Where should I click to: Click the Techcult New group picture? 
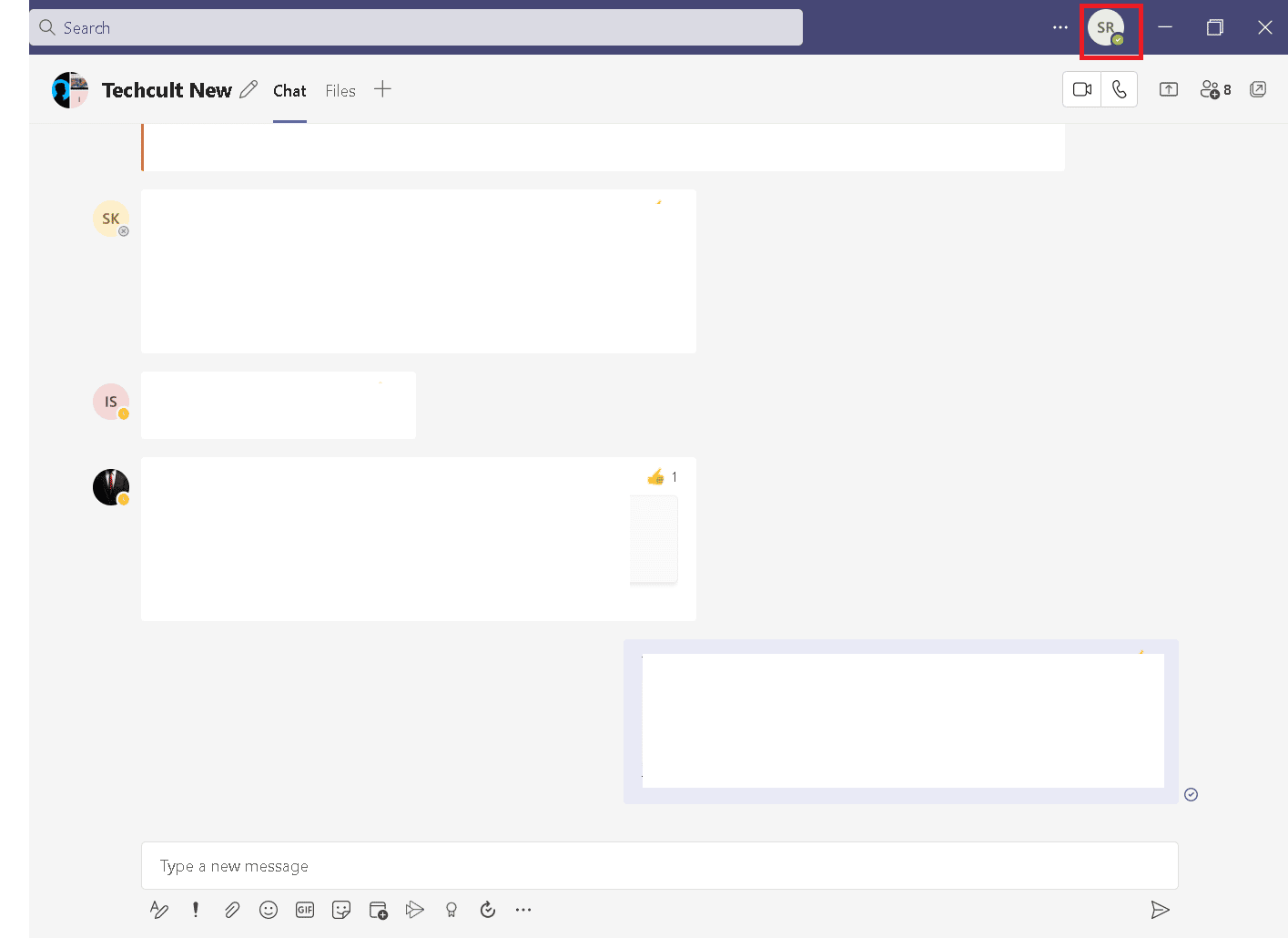click(70, 90)
